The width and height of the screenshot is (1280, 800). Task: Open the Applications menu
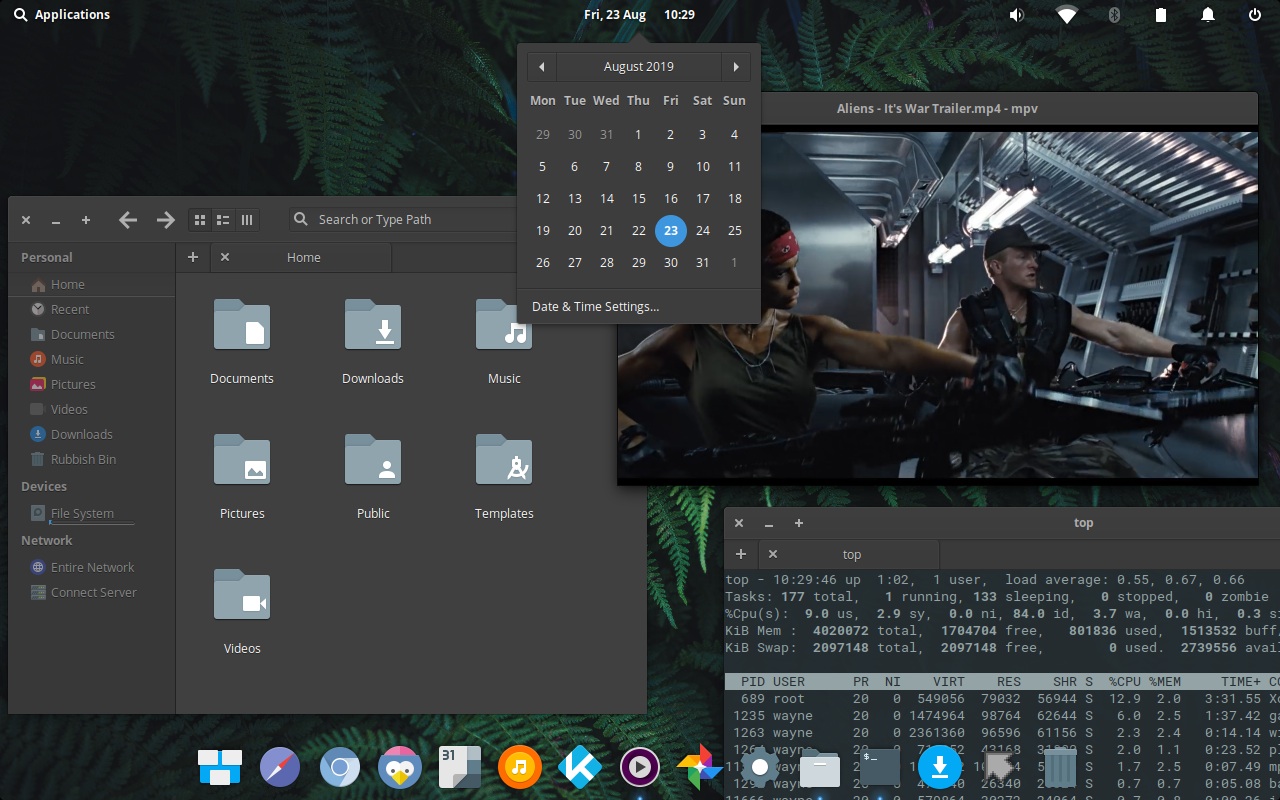pyautogui.click(x=62, y=15)
